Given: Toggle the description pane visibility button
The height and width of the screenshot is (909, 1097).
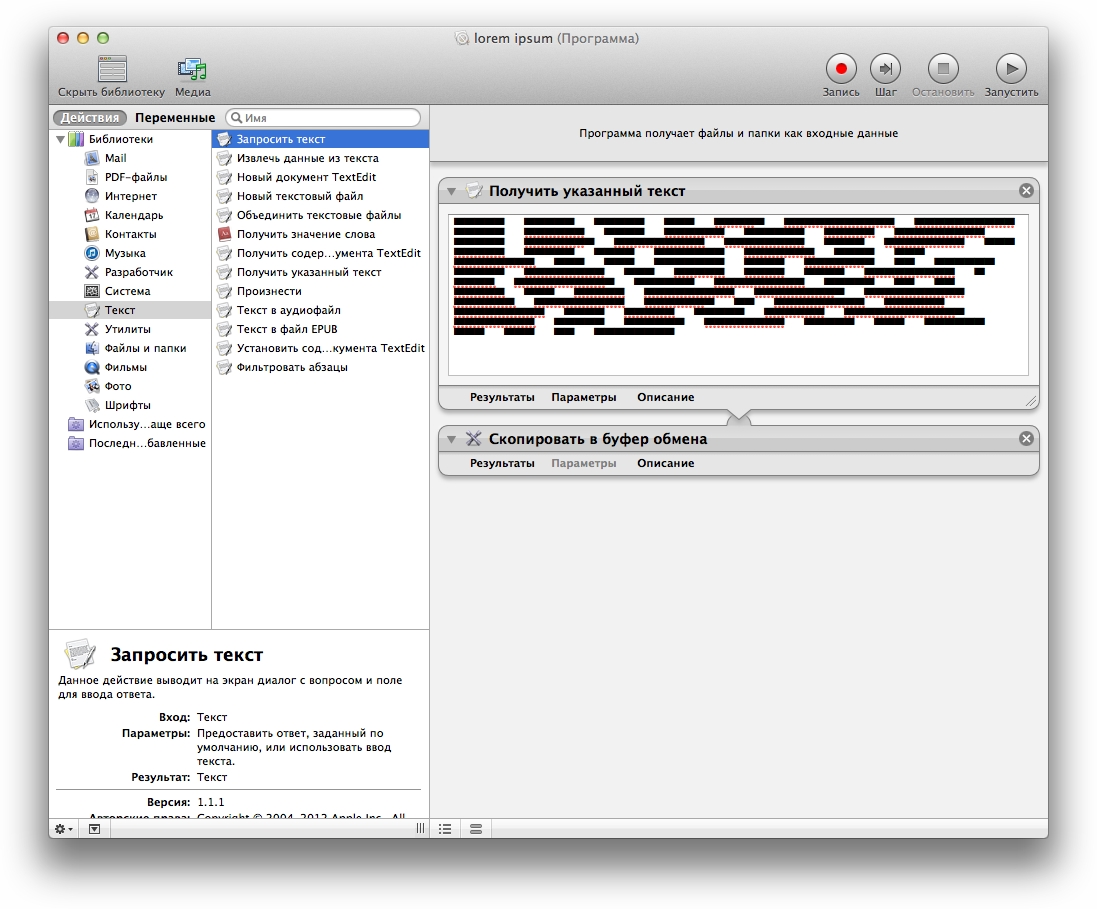Looking at the screenshot, I should pyautogui.click(x=94, y=829).
